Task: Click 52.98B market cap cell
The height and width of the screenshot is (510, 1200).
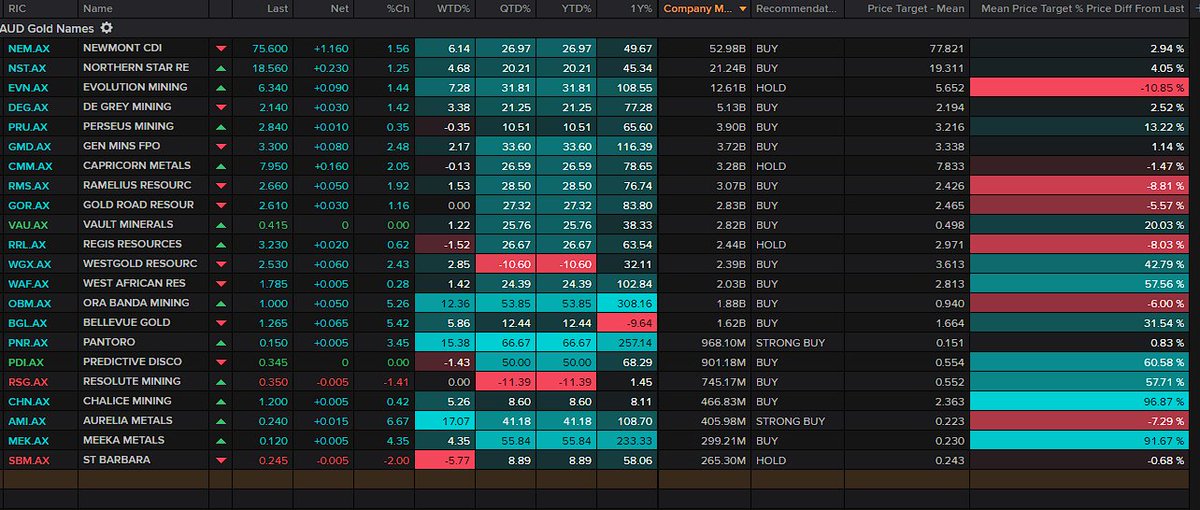Action: click(x=704, y=48)
